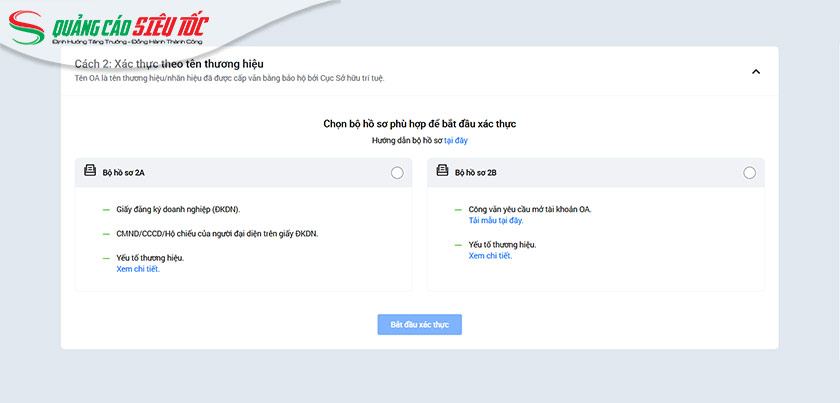Download the template via "Tải mẫu tại đây"

coord(495,220)
